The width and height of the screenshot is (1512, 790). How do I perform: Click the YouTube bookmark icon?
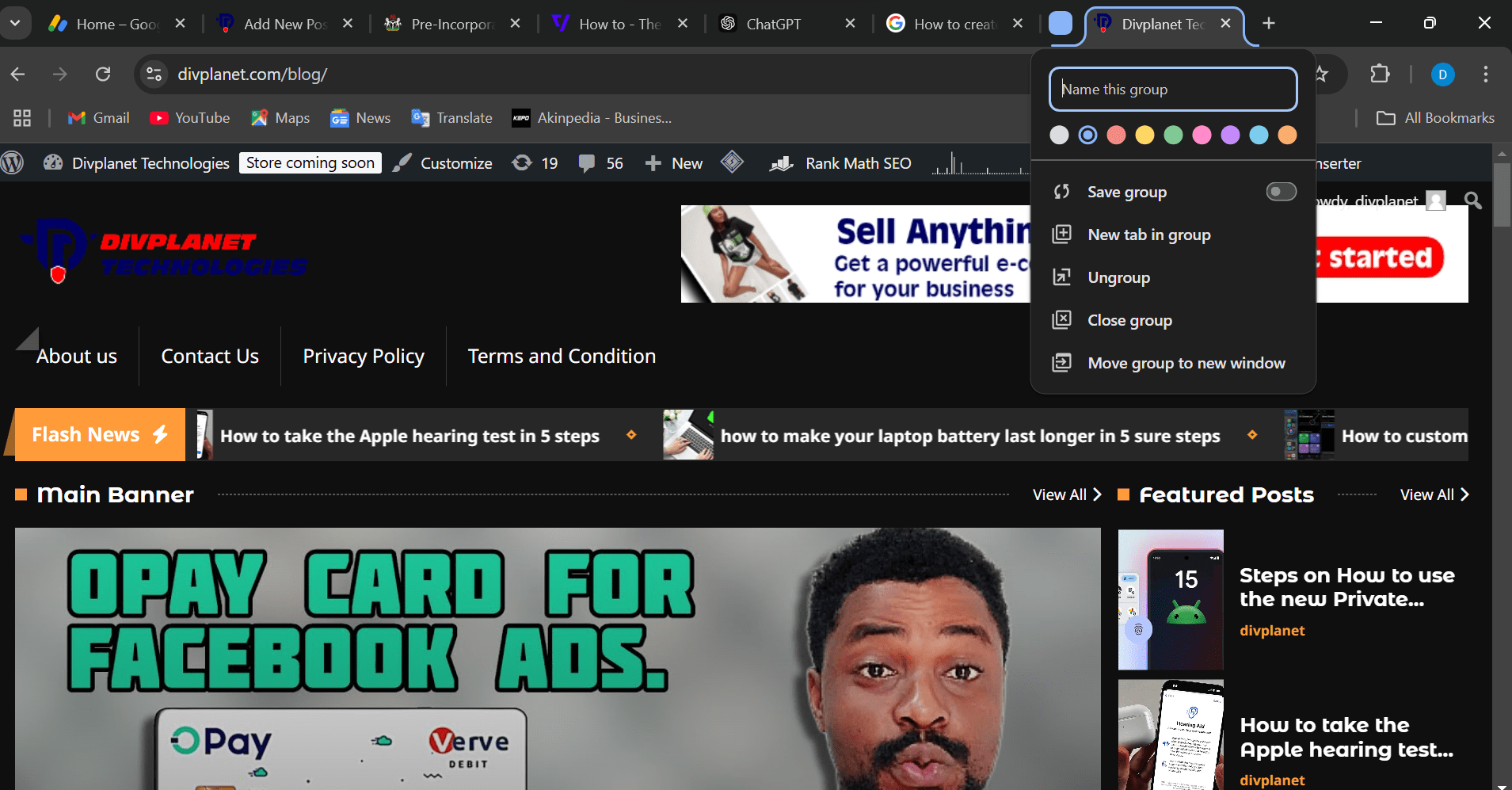160,117
